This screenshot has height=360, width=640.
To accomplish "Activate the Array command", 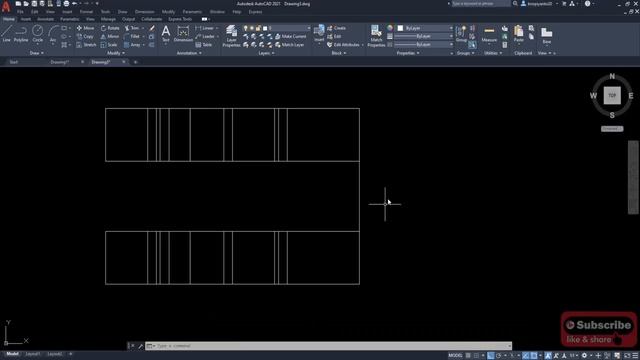I will 133,44.
